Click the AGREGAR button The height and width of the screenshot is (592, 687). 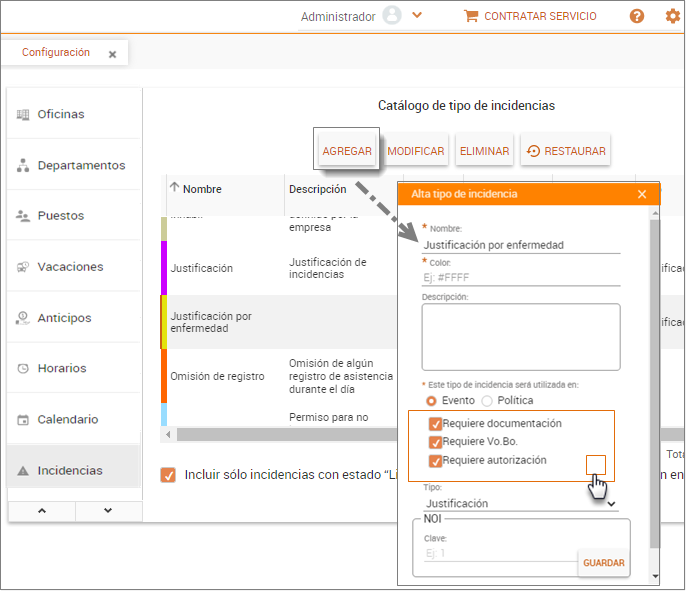point(347,152)
